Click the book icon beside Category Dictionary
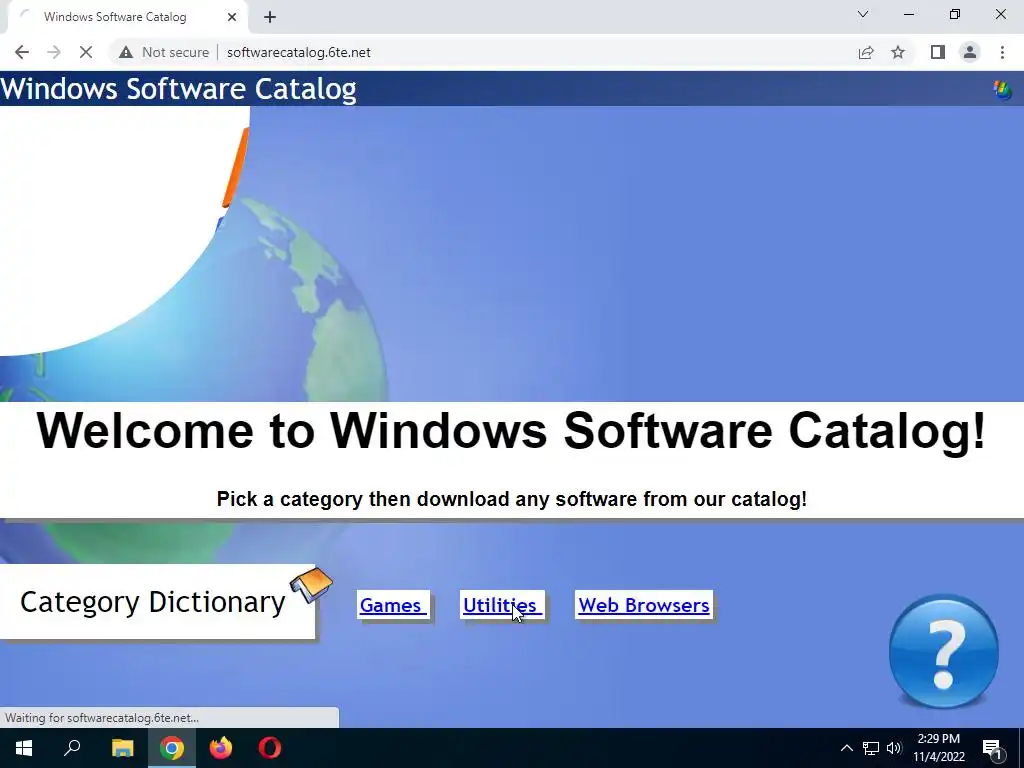Viewport: 1024px width, 768px height. pos(312,583)
